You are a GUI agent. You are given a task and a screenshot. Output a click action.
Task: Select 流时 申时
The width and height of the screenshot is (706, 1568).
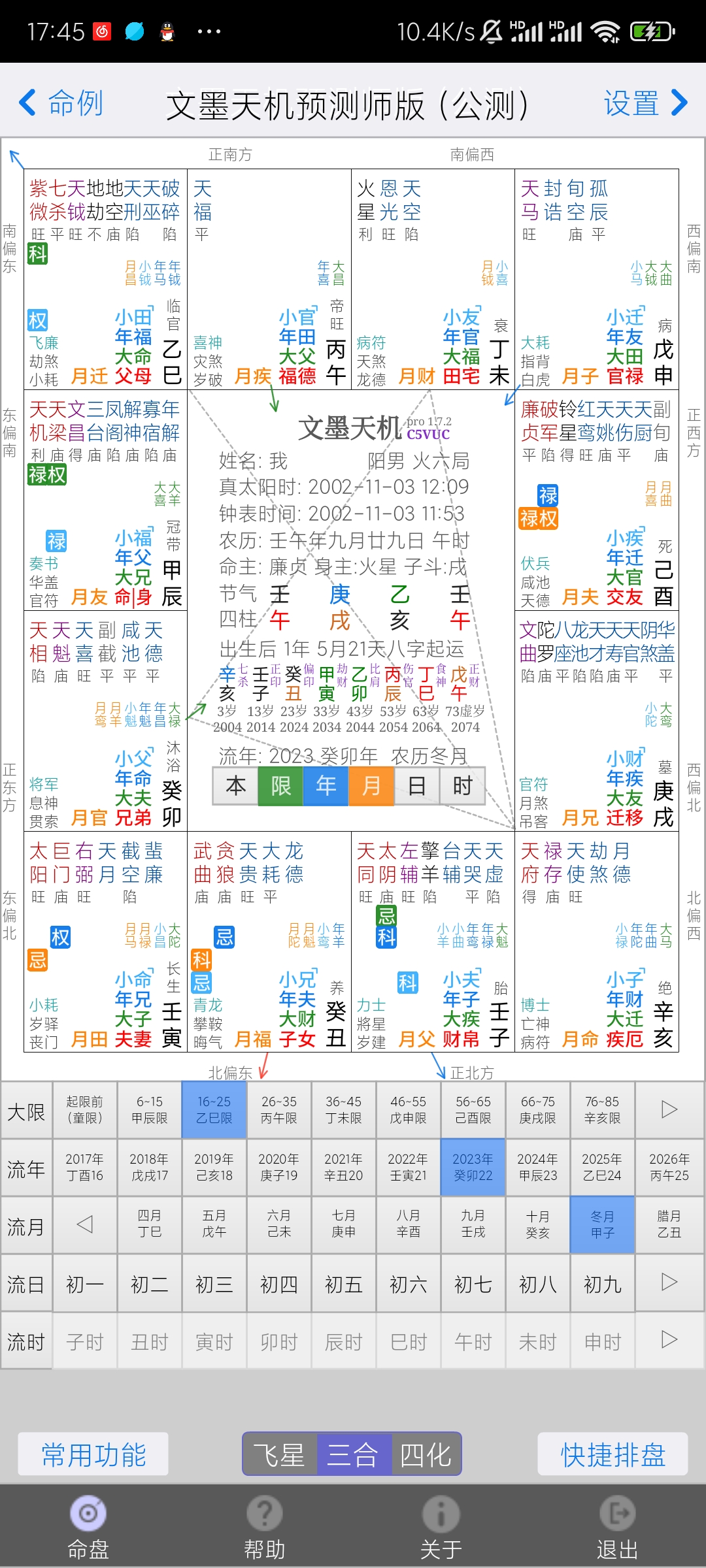[602, 1342]
